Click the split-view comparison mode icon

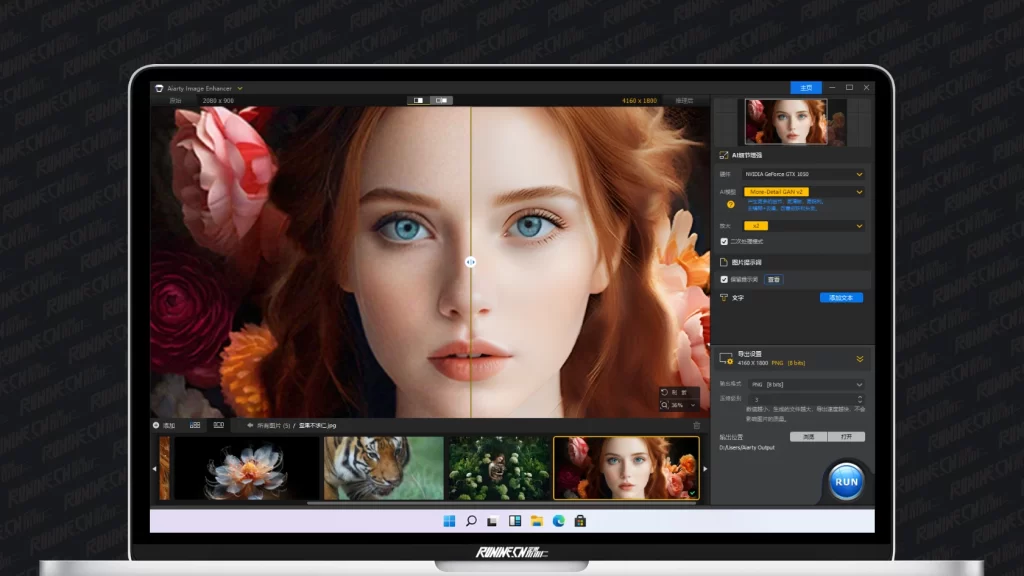[418, 100]
